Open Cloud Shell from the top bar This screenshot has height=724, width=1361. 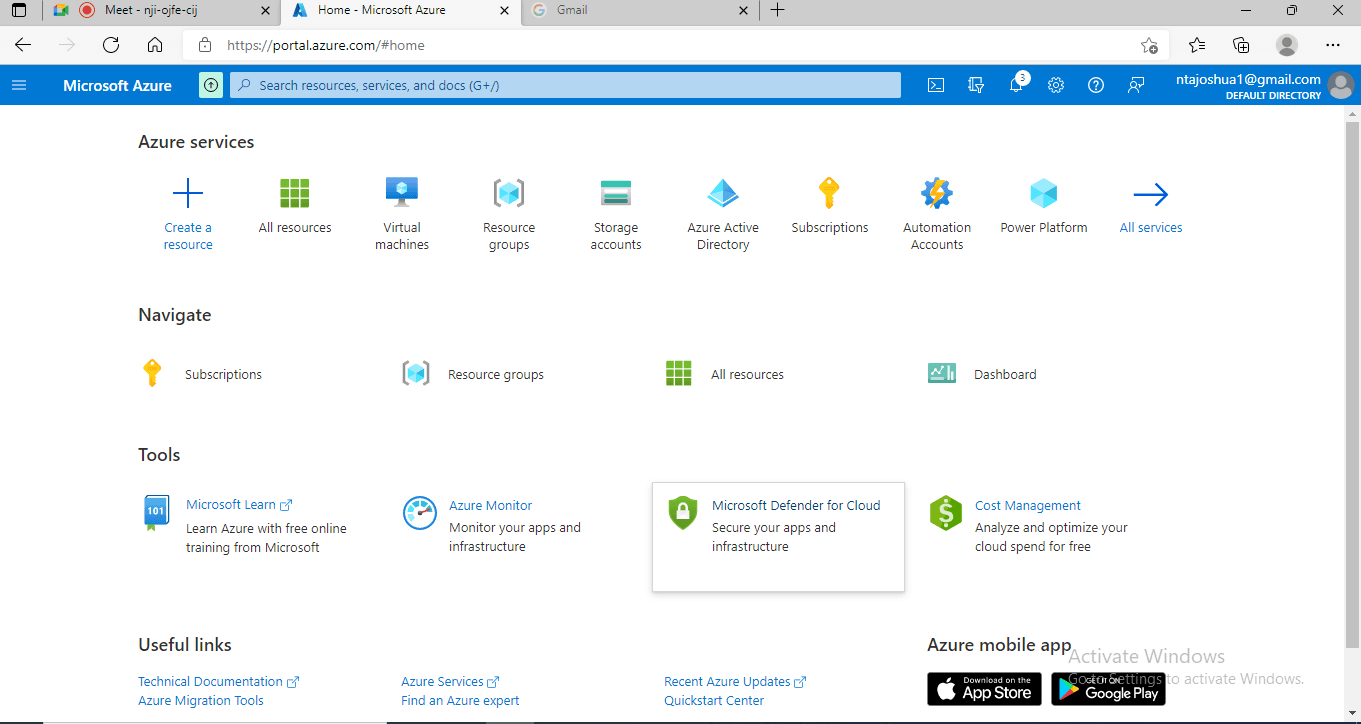[x=936, y=85]
